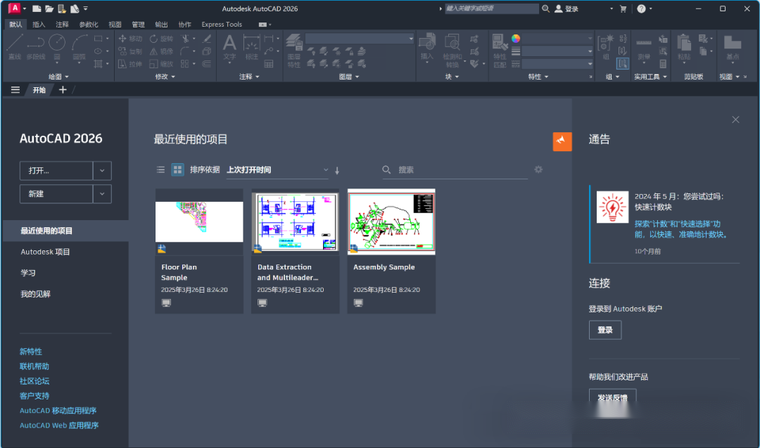Click the Copy (复制) modify tool
The width and height of the screenshot is (760, 448).
tap(130, 51)
